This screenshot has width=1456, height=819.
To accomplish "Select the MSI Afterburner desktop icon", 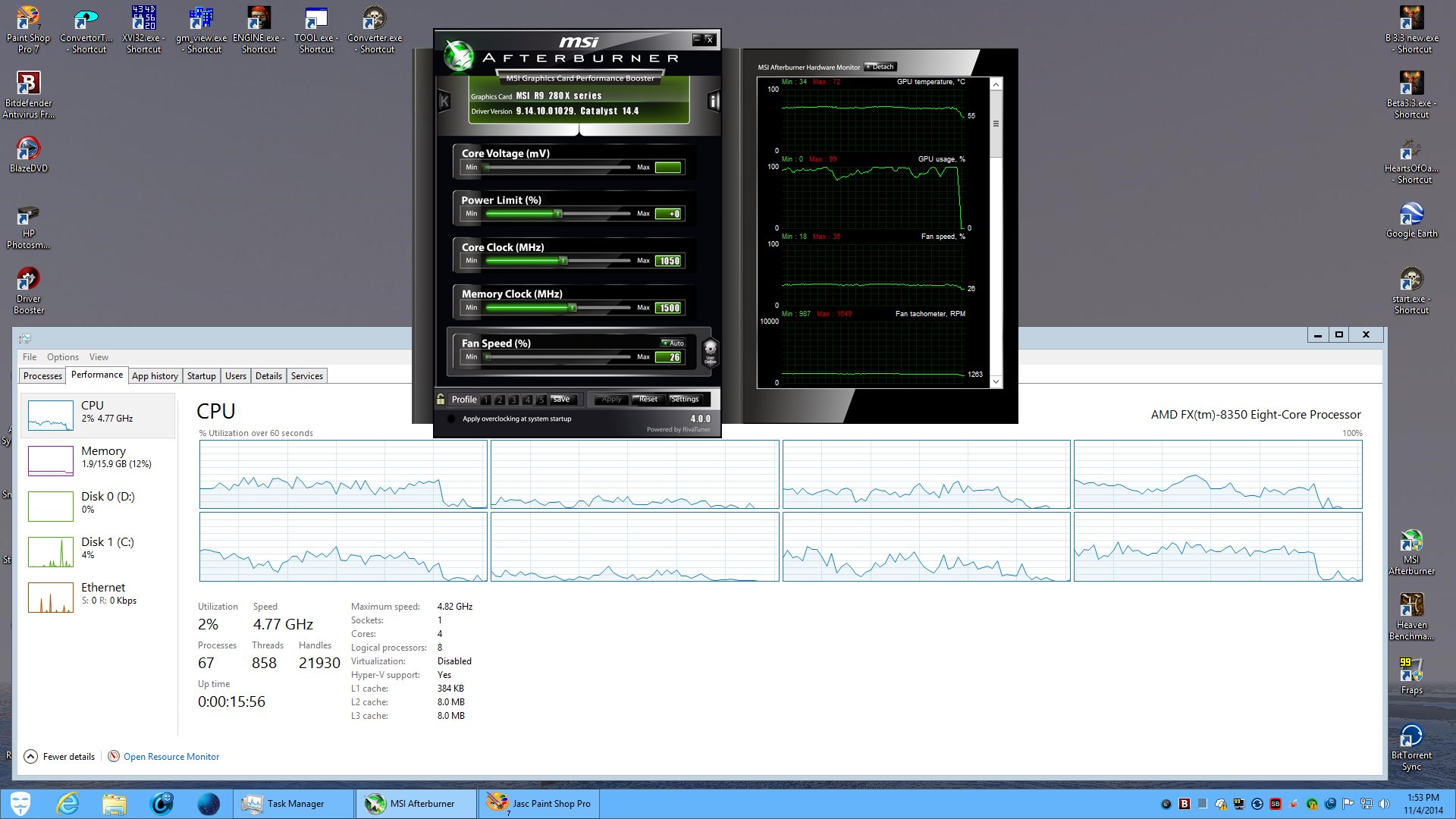I will [1411, 553].
